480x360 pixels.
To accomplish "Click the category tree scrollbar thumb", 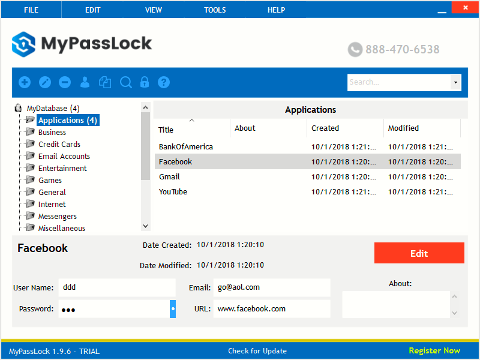I will pyautogui.click(x=145, y=146).
